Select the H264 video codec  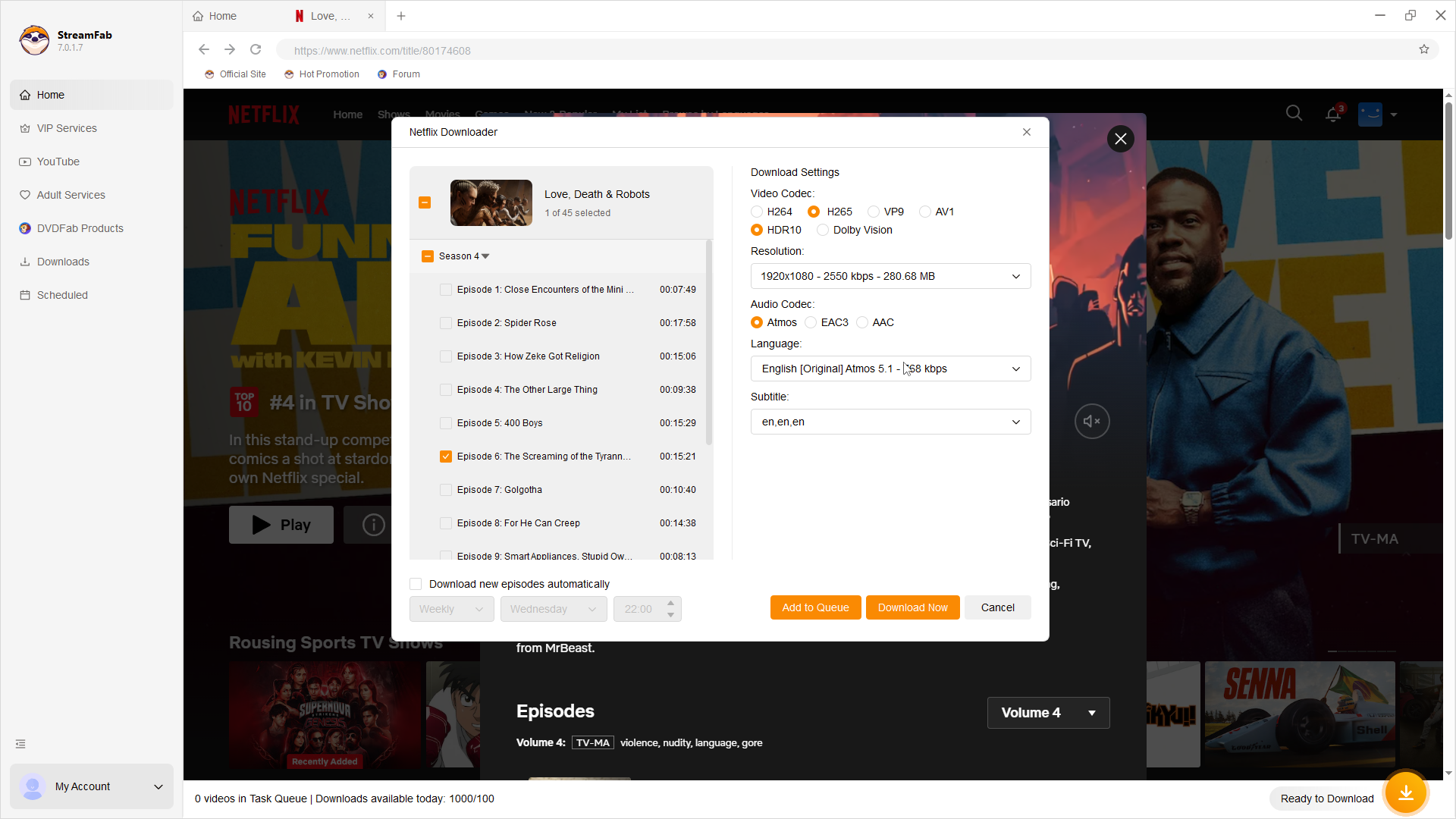tap(757, 212)
